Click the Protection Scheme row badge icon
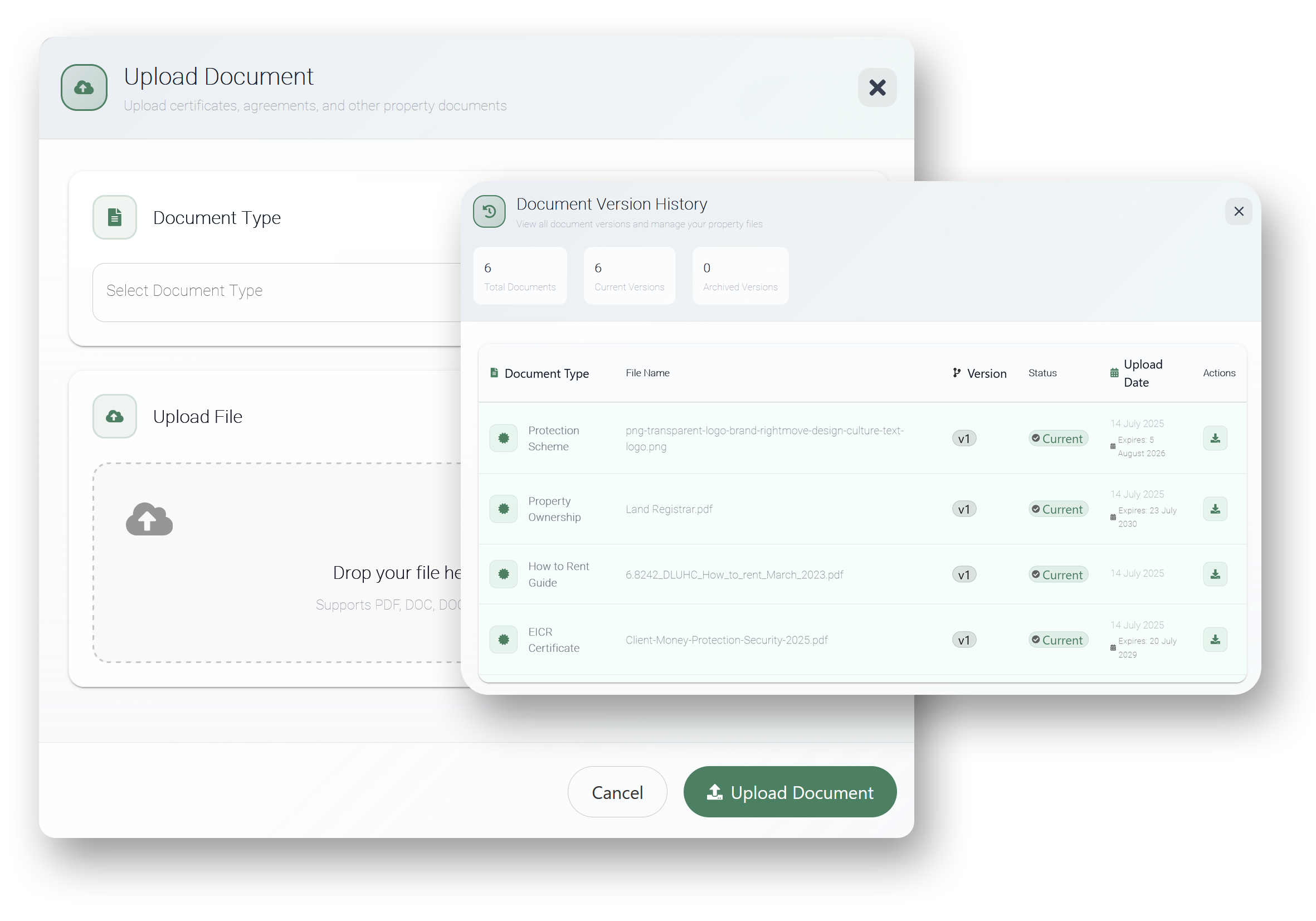 point(503,438)
